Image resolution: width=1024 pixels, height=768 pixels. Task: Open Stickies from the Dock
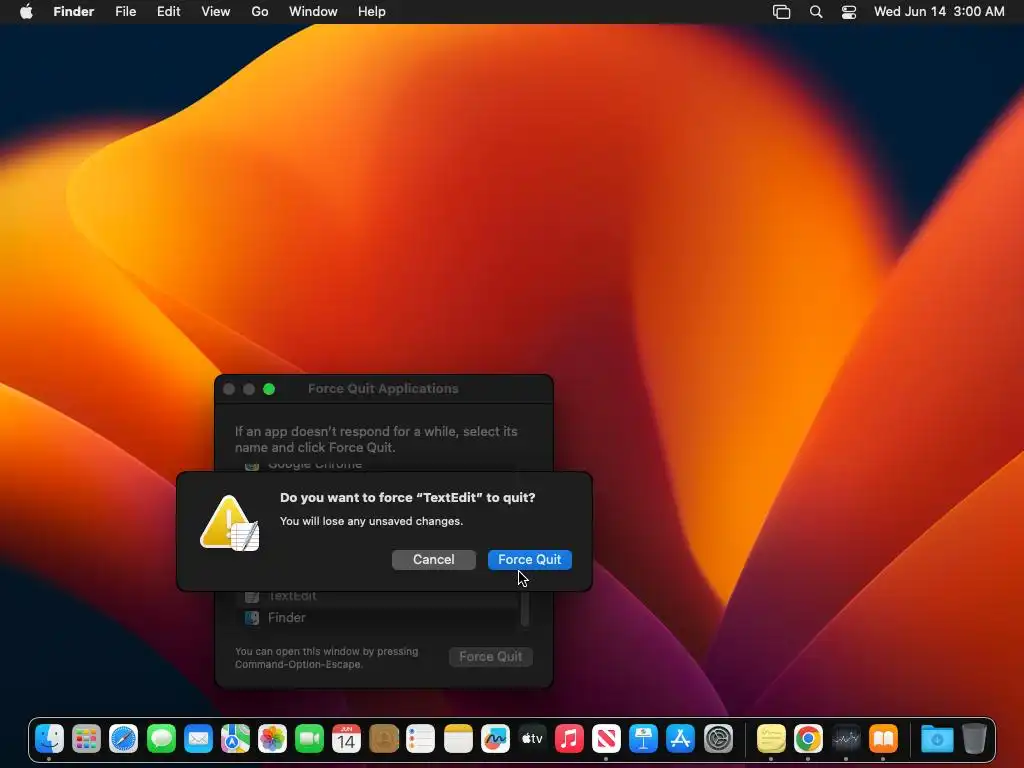[771, 739]
